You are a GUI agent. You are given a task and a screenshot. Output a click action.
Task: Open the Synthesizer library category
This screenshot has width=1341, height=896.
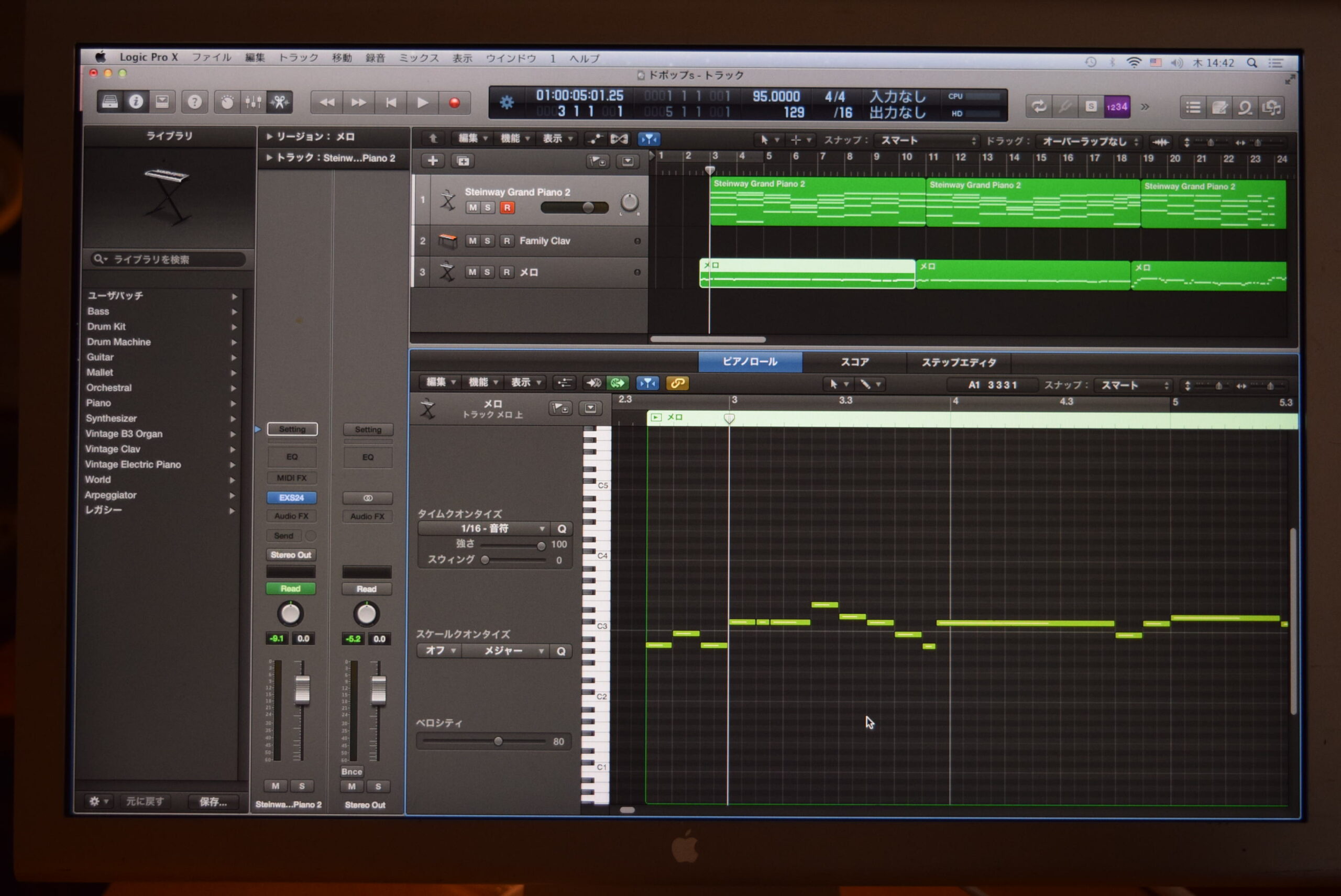(161, 418)
